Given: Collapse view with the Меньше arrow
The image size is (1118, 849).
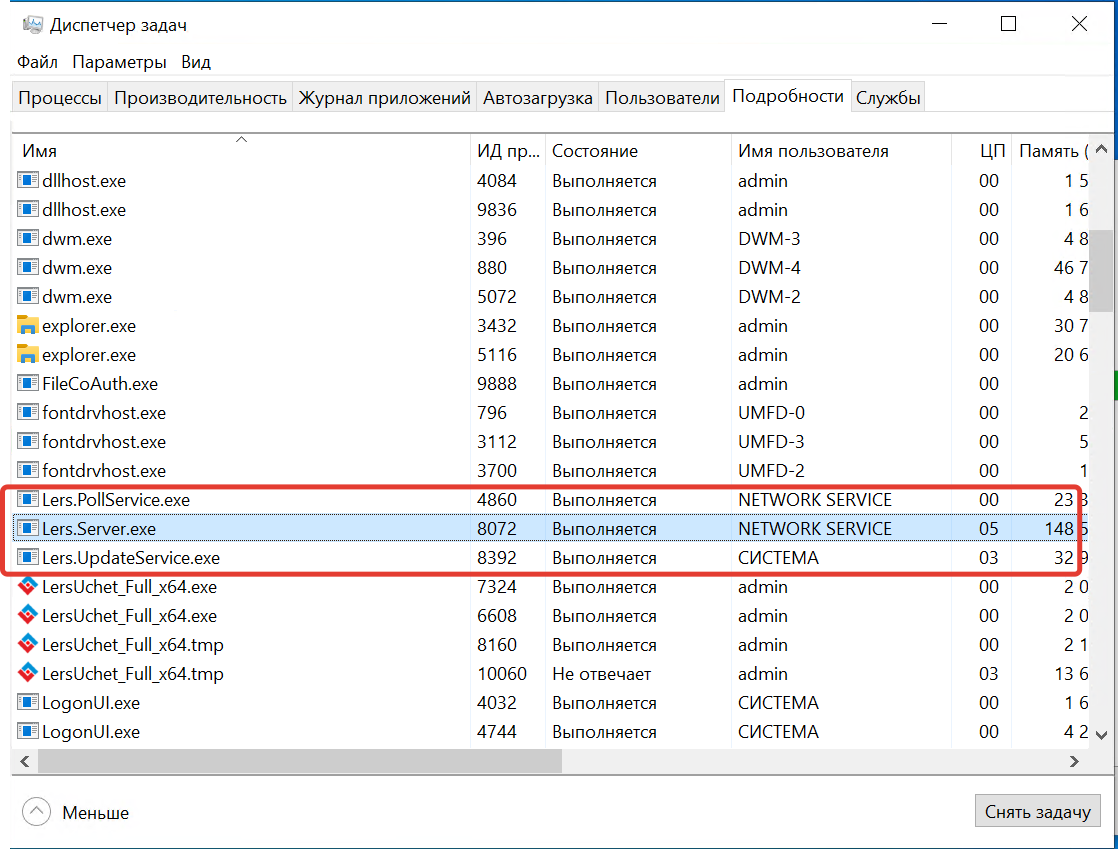Looking at the screenshot, I should [x=36, y=811].
